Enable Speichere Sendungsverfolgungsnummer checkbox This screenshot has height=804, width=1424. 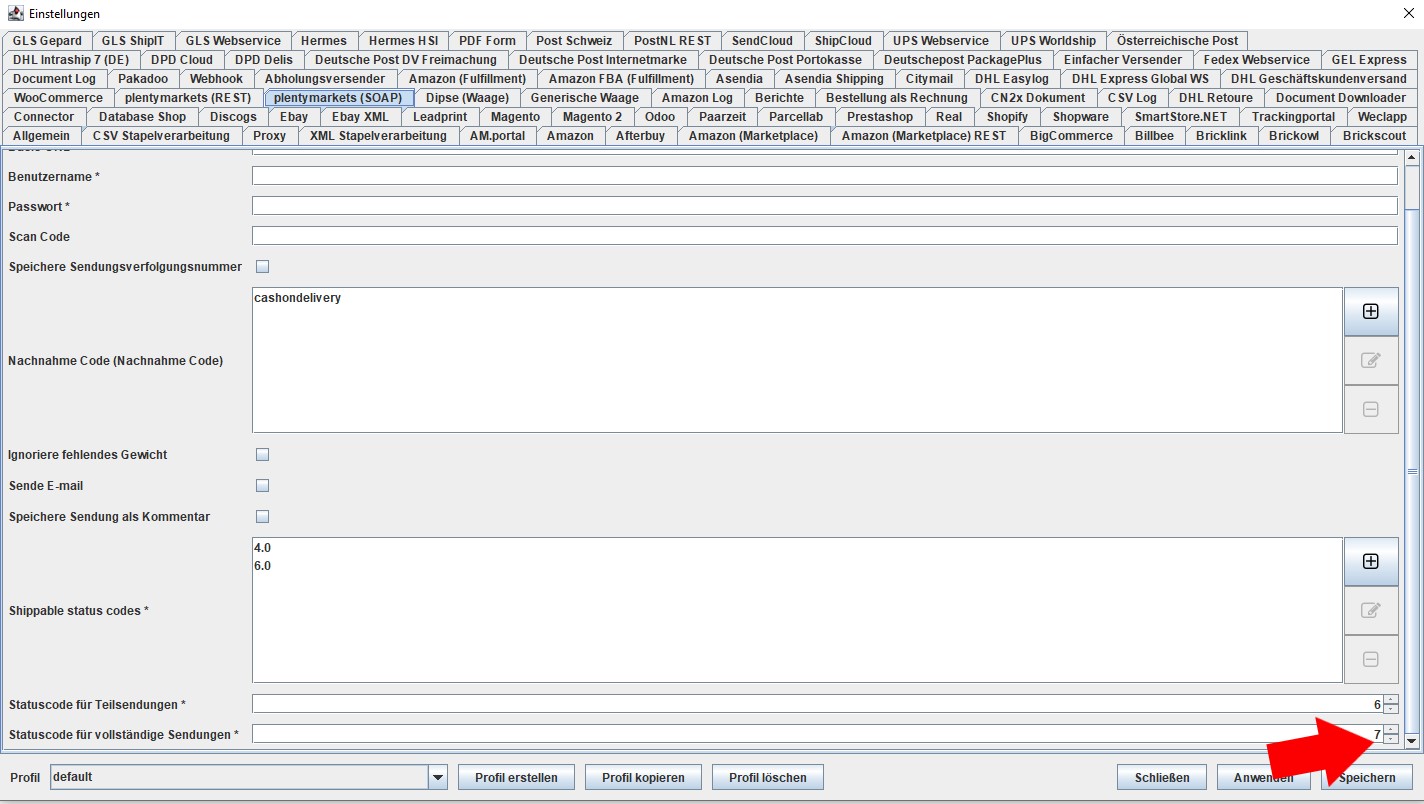[x=263, y=267]
